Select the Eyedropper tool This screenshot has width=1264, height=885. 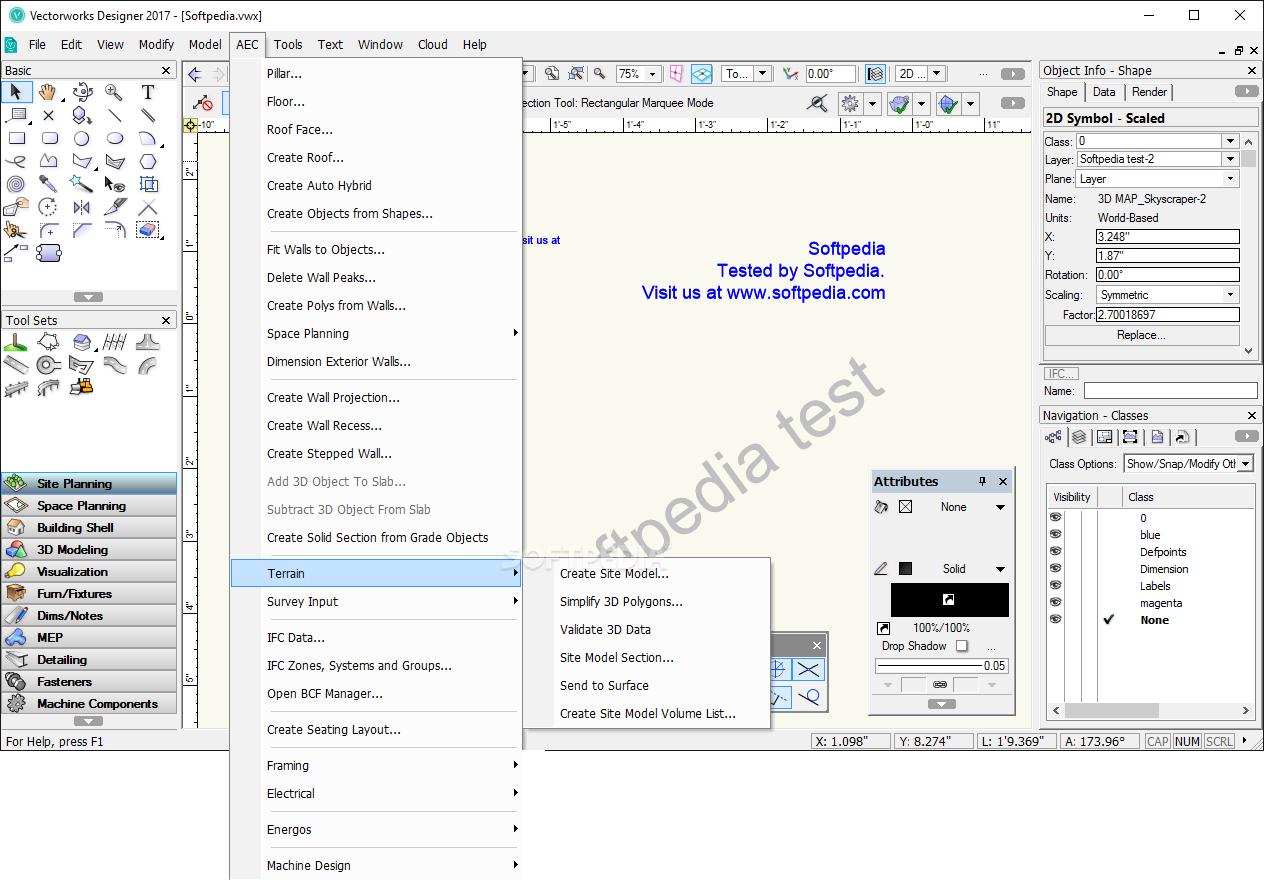(48, 184)
